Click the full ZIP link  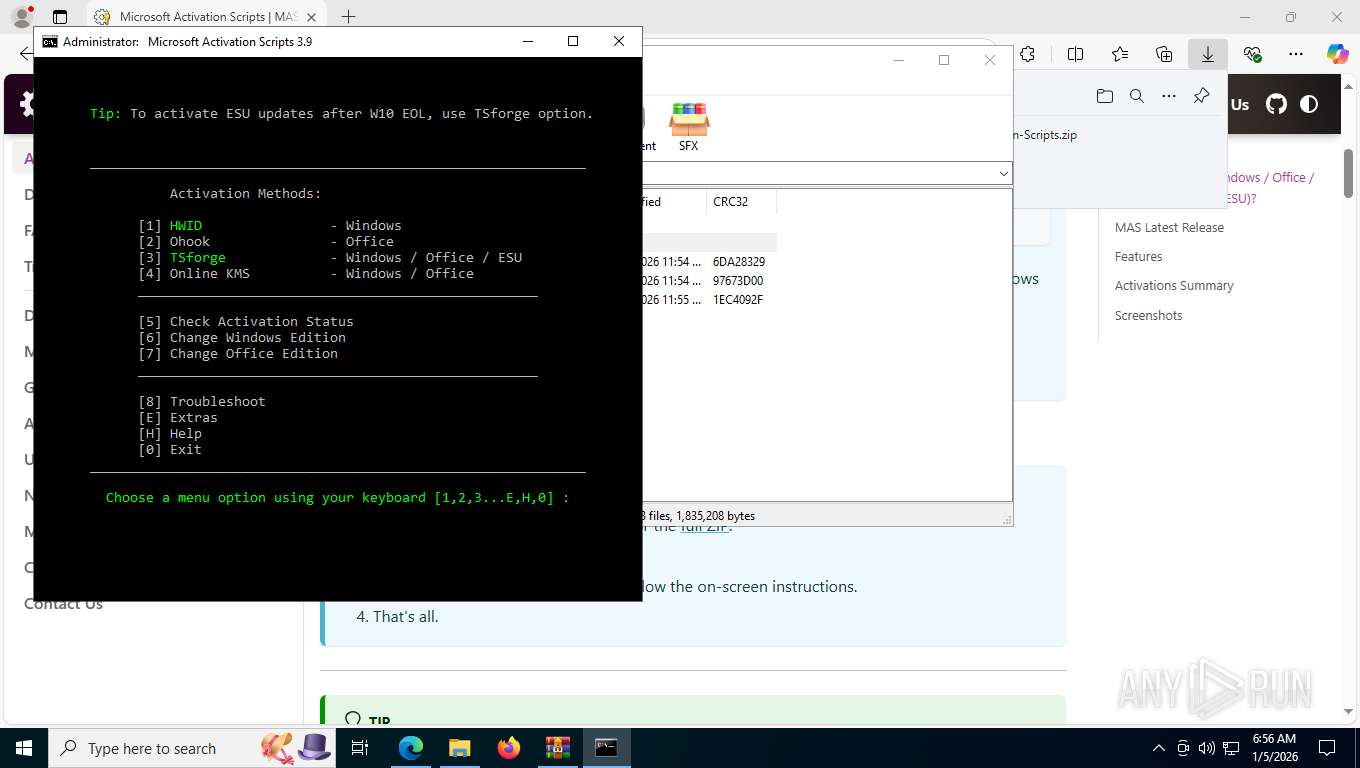pos(704,527)
